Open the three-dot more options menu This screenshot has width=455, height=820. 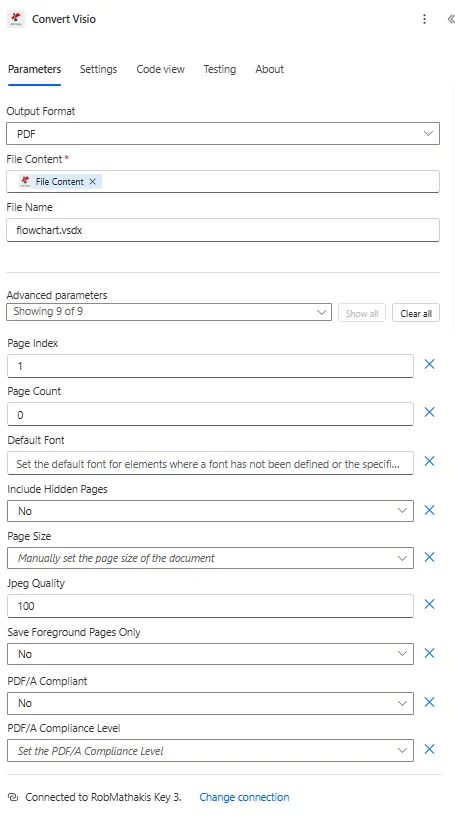pos(424,19)
